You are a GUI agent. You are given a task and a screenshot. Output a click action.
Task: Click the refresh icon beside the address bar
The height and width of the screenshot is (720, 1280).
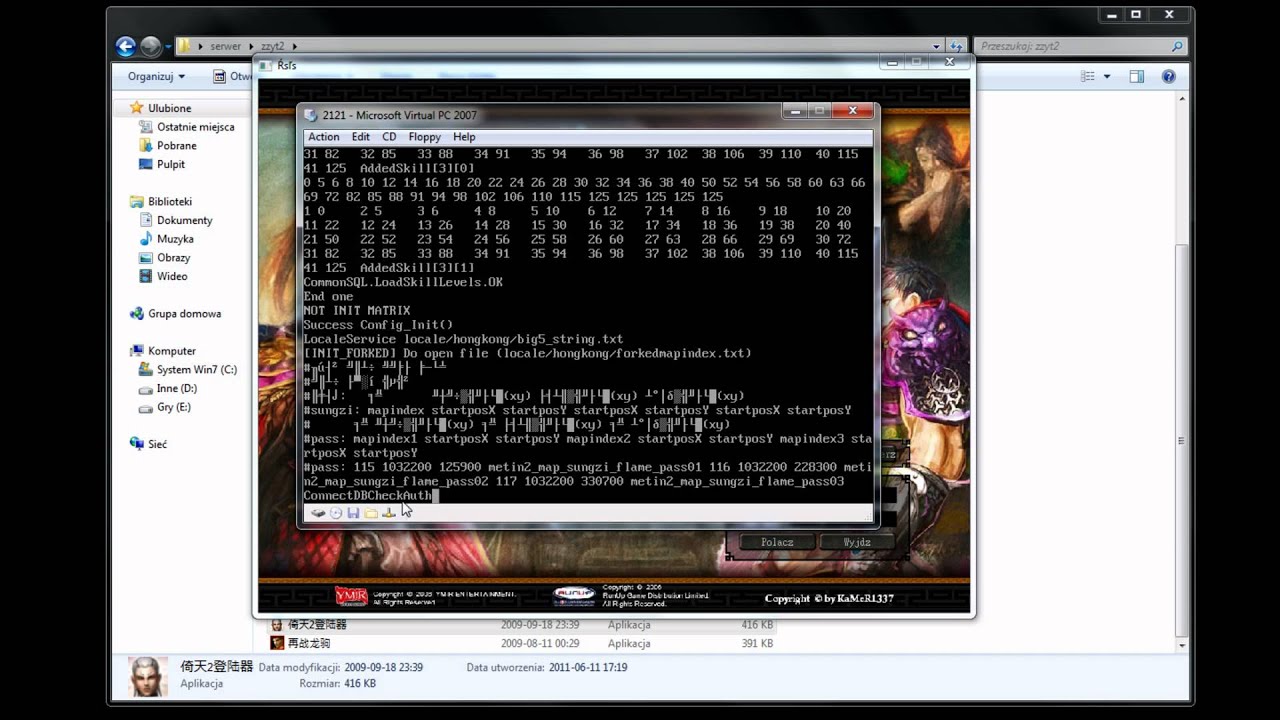pos(957,46)
